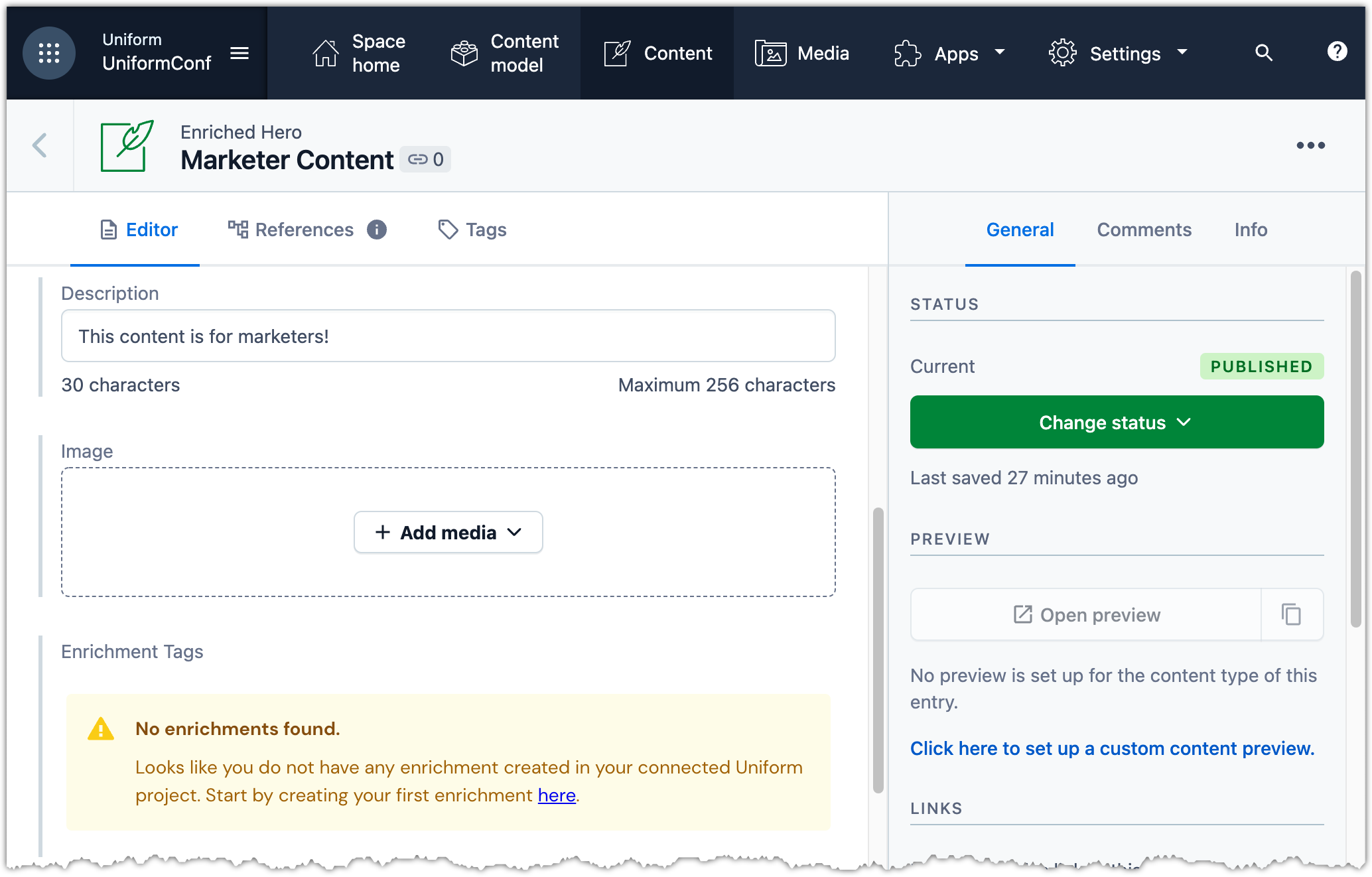The image size is (1372, 877).
Task: Open the Info sidebar tab
Action: (1251, 230)
